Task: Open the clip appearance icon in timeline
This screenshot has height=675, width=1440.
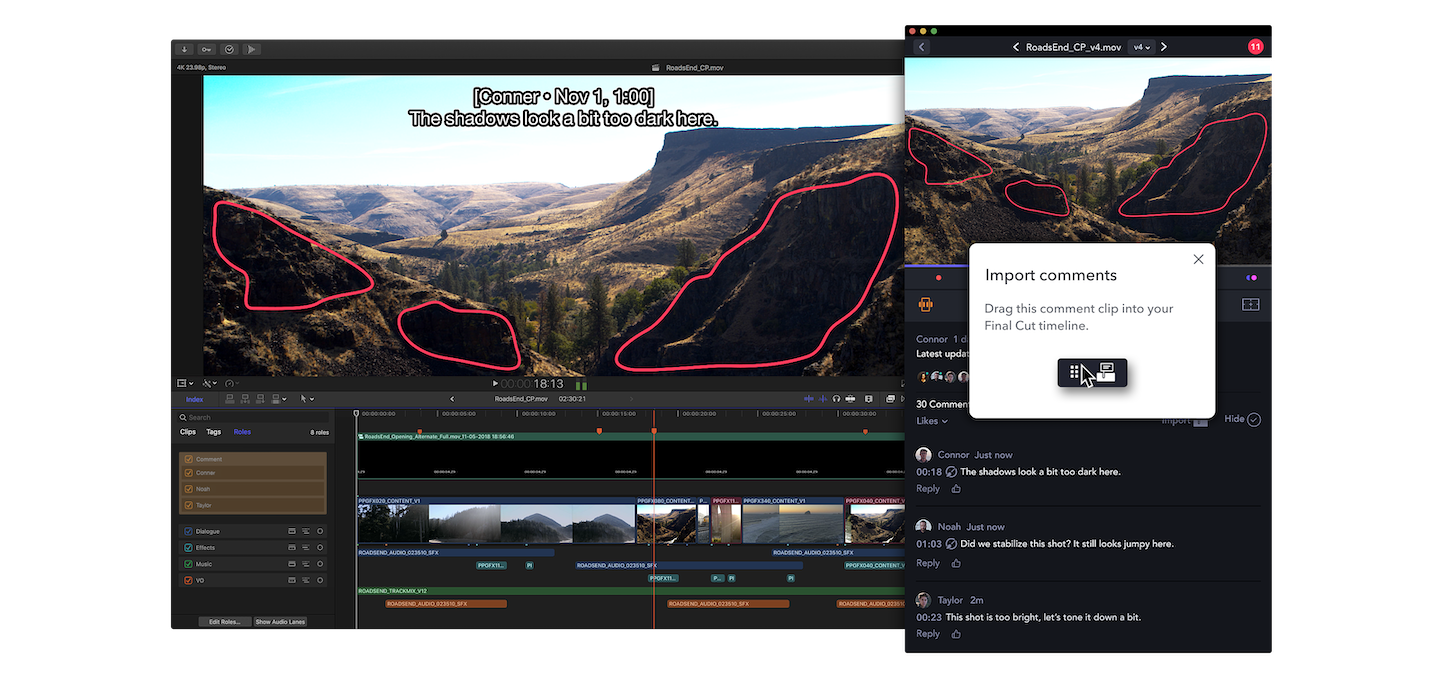Action: point(869,399)
